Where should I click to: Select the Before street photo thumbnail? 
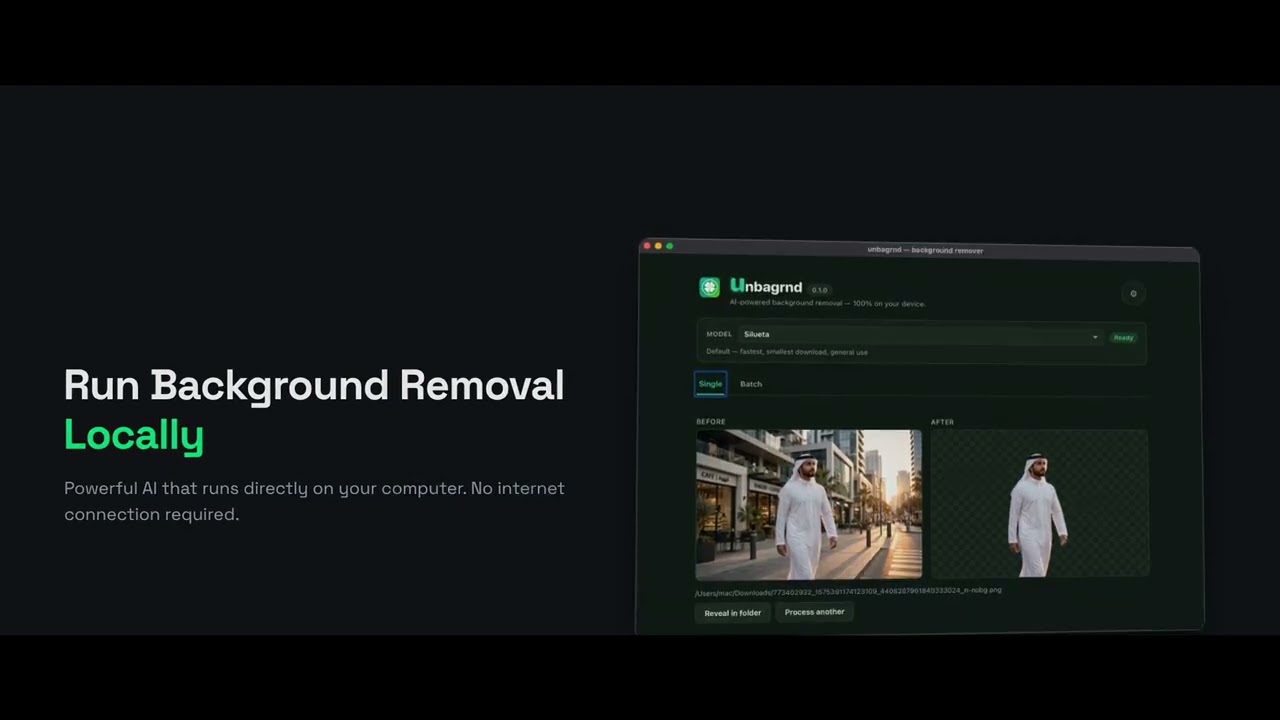[809, 505]
